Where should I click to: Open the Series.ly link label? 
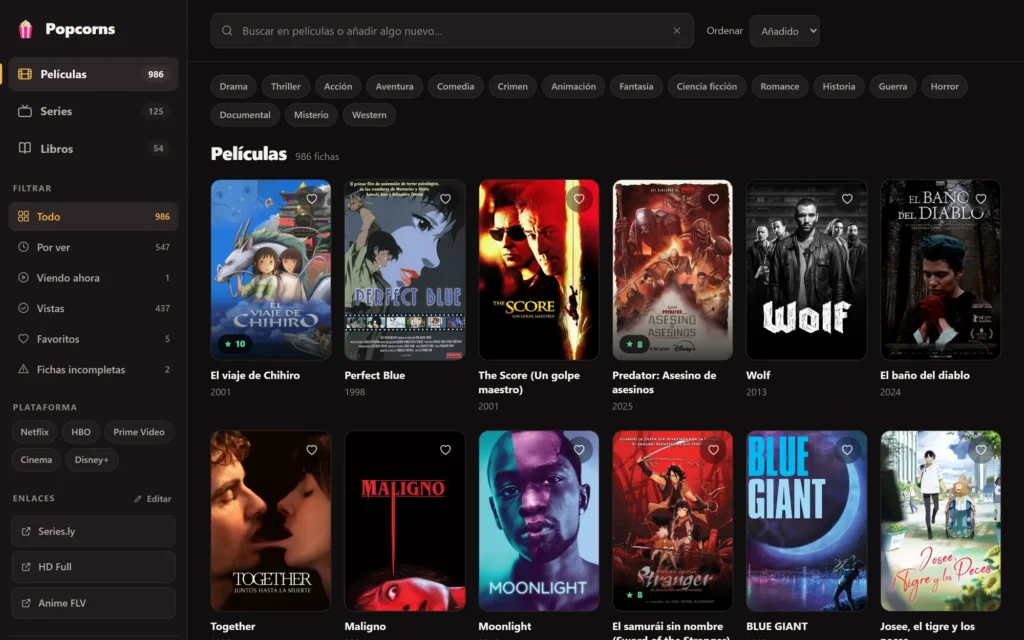coord(56,531)
